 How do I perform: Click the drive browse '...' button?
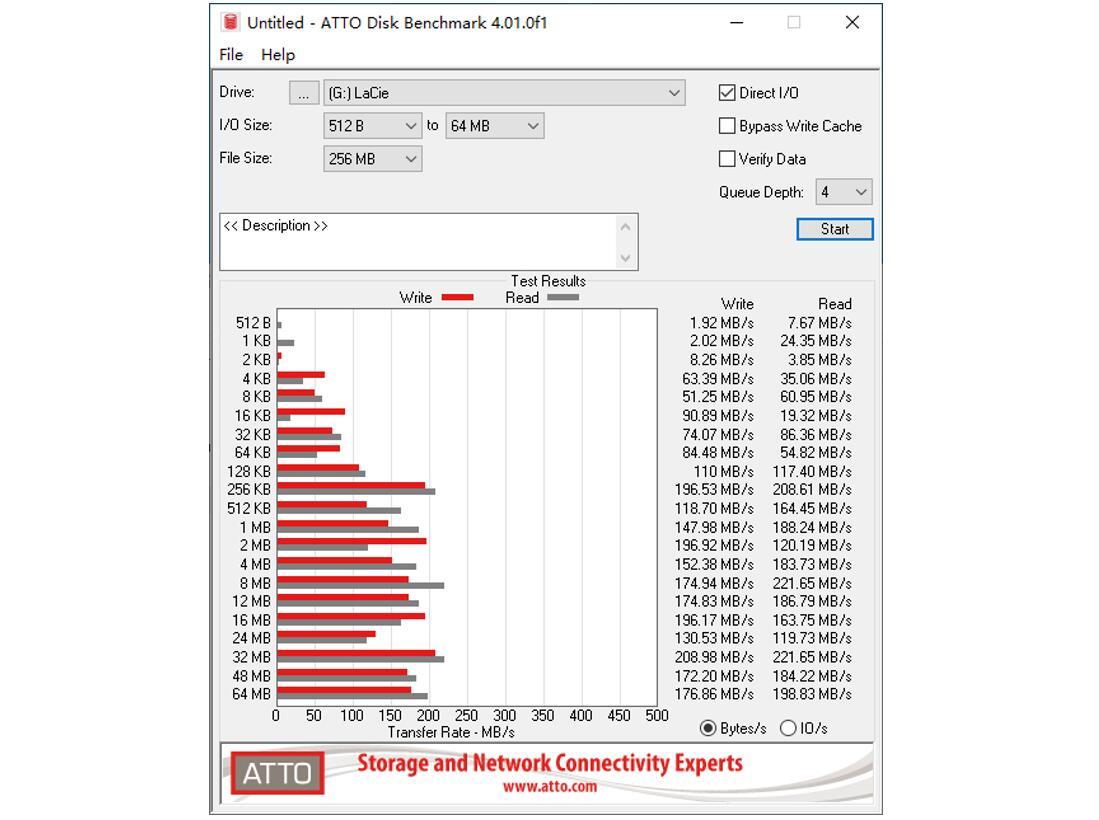[x=303, y=93]
